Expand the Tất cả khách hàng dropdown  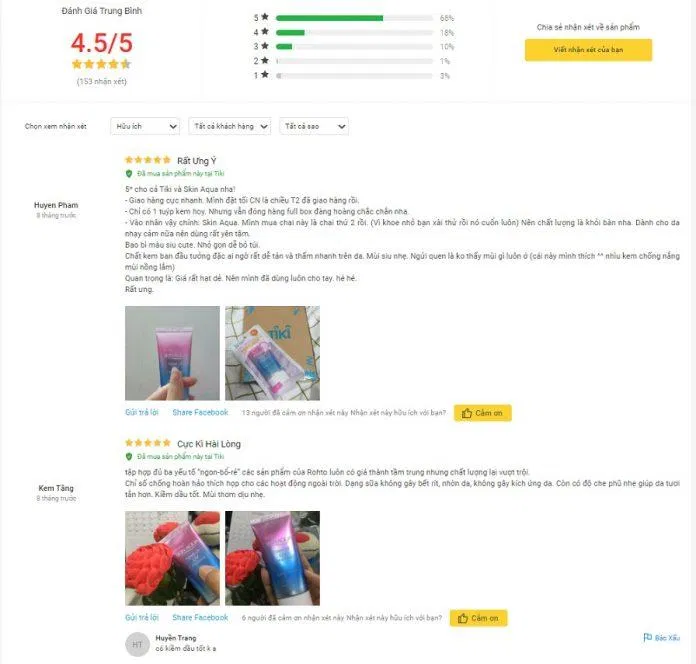(229, 126)
